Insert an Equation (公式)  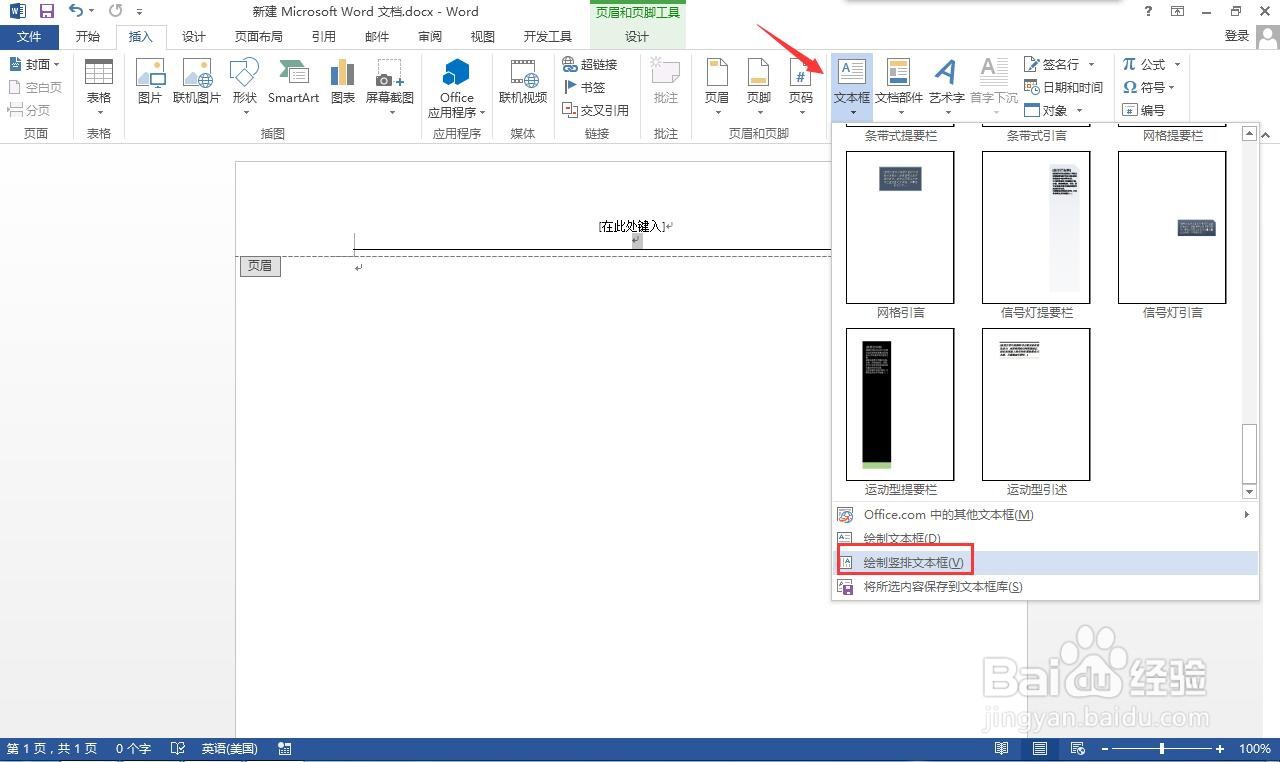(x=1143, y=64)
